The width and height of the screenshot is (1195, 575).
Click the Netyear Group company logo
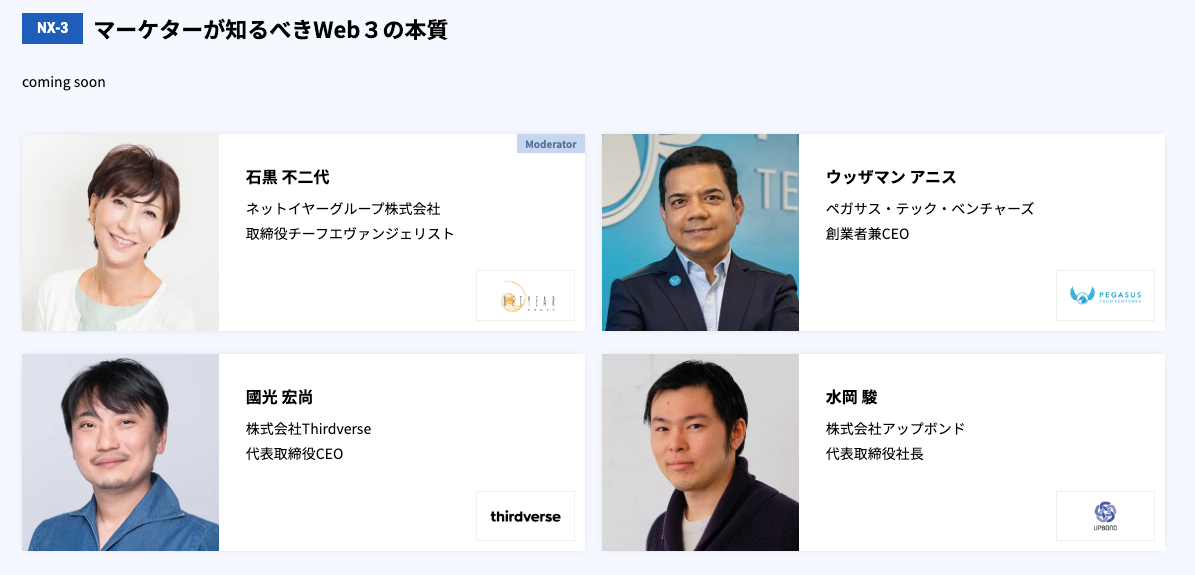point(525,296)
